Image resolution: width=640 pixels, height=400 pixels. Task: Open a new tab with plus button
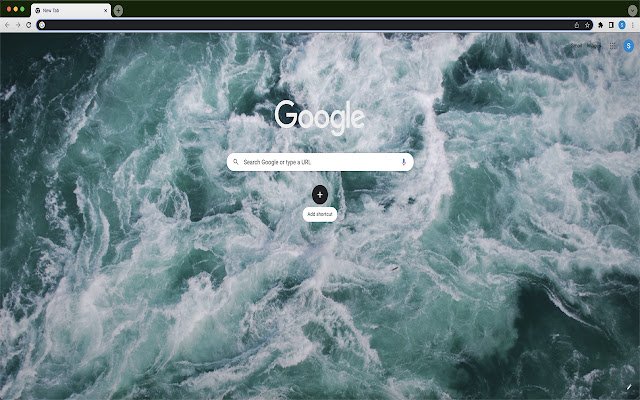tap(118, 11)
